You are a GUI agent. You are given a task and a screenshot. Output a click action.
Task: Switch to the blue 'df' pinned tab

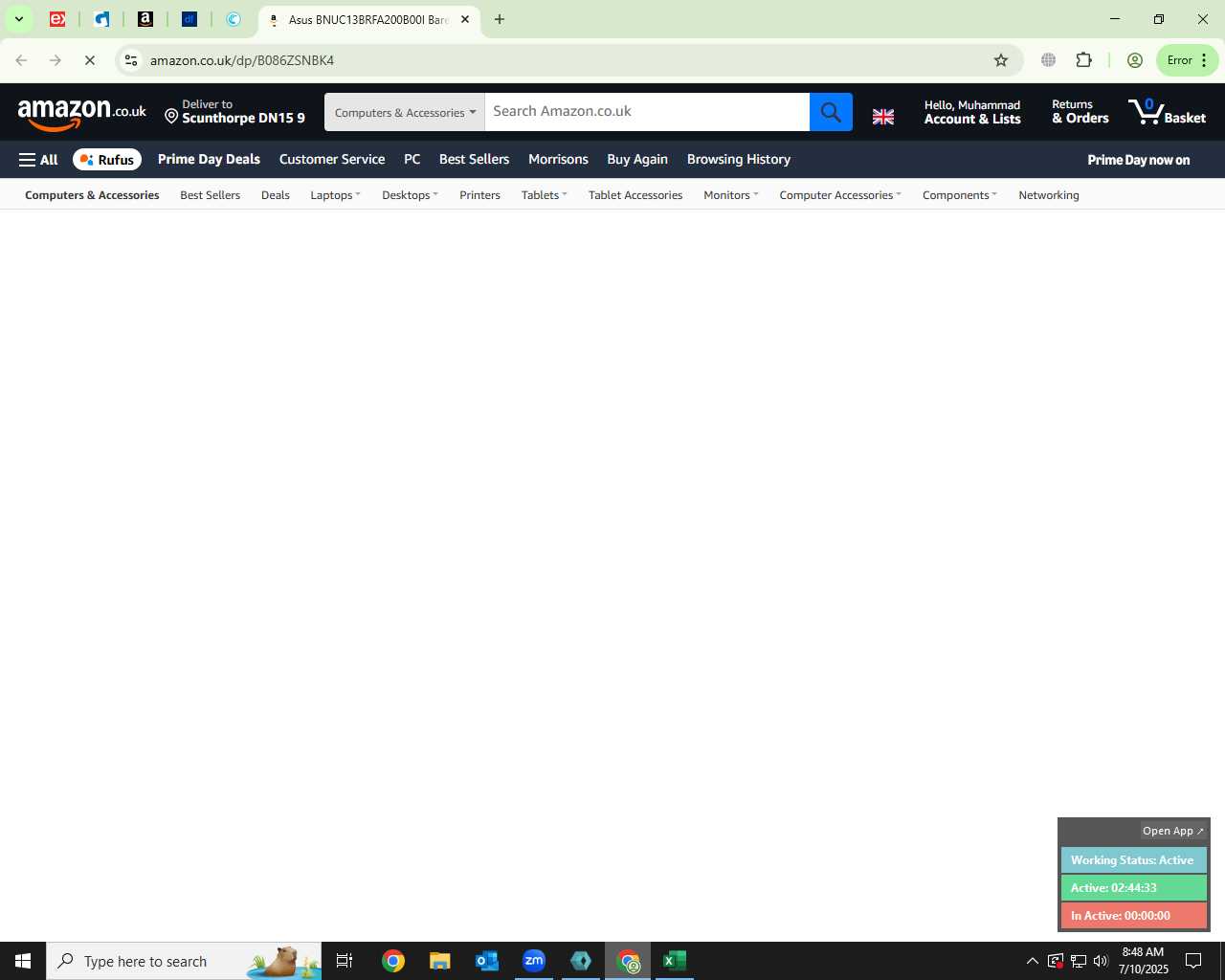pyautogui.click(x=189, y=19)
